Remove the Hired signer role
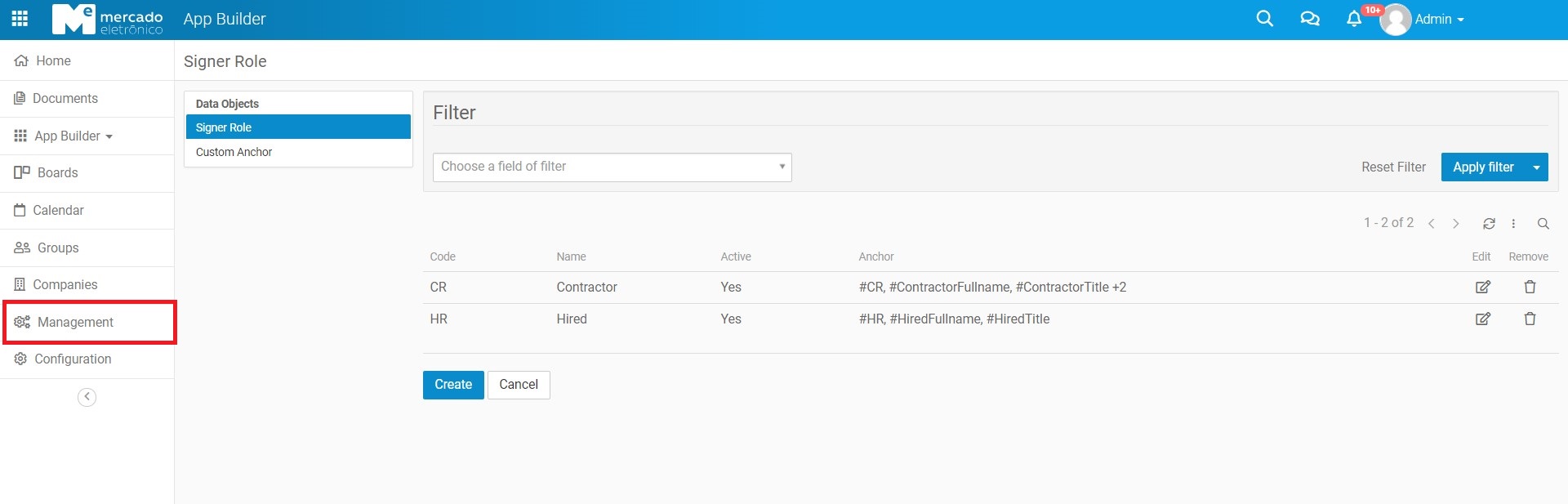The width and height of the screenshot is (1568, 504). pos(1530,319)
